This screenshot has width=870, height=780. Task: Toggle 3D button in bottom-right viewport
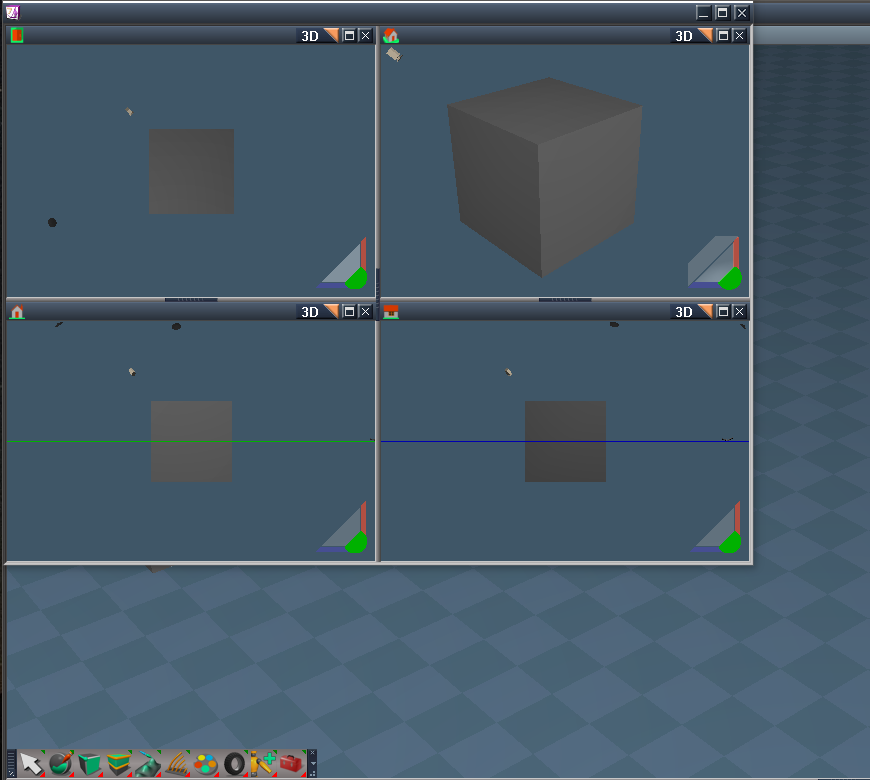(684, 312)
